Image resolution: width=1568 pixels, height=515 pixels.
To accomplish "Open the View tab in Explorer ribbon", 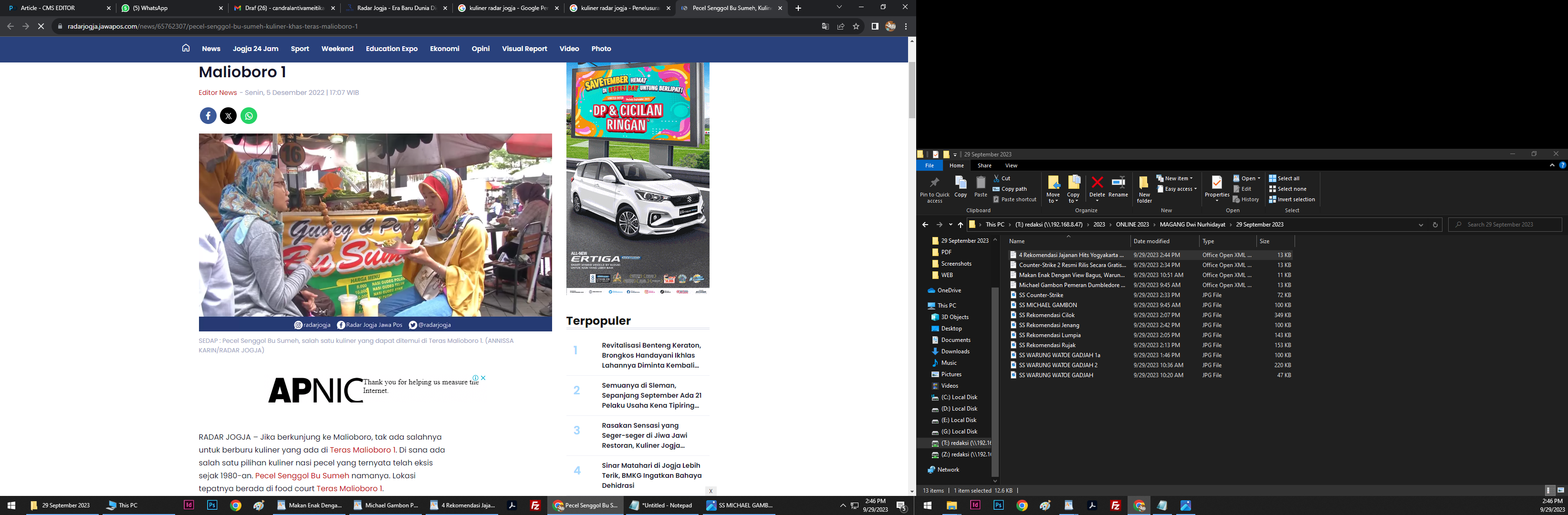I will click(1011, 165).
